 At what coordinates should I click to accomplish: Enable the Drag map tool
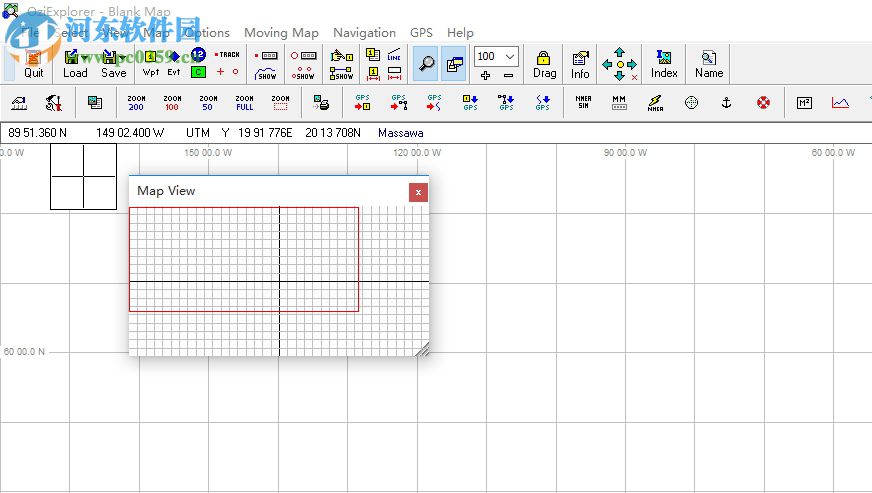pyautogui.click(x=544, y=64)
